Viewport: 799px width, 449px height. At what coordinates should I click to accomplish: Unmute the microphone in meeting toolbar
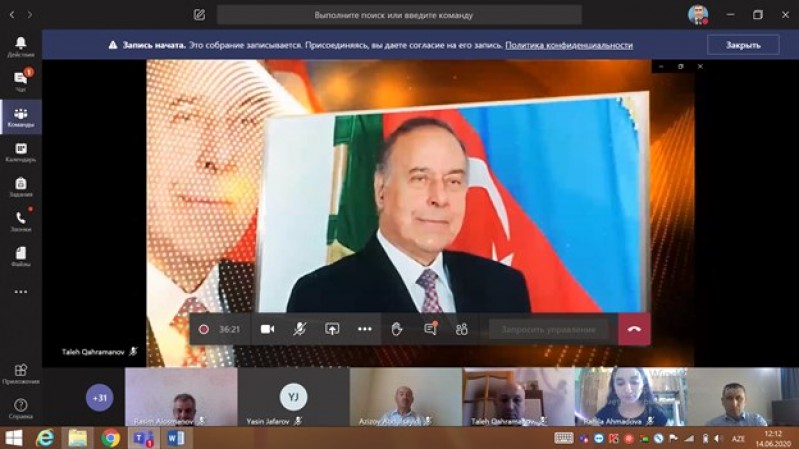pyautogui.click(x=299, y=329)
